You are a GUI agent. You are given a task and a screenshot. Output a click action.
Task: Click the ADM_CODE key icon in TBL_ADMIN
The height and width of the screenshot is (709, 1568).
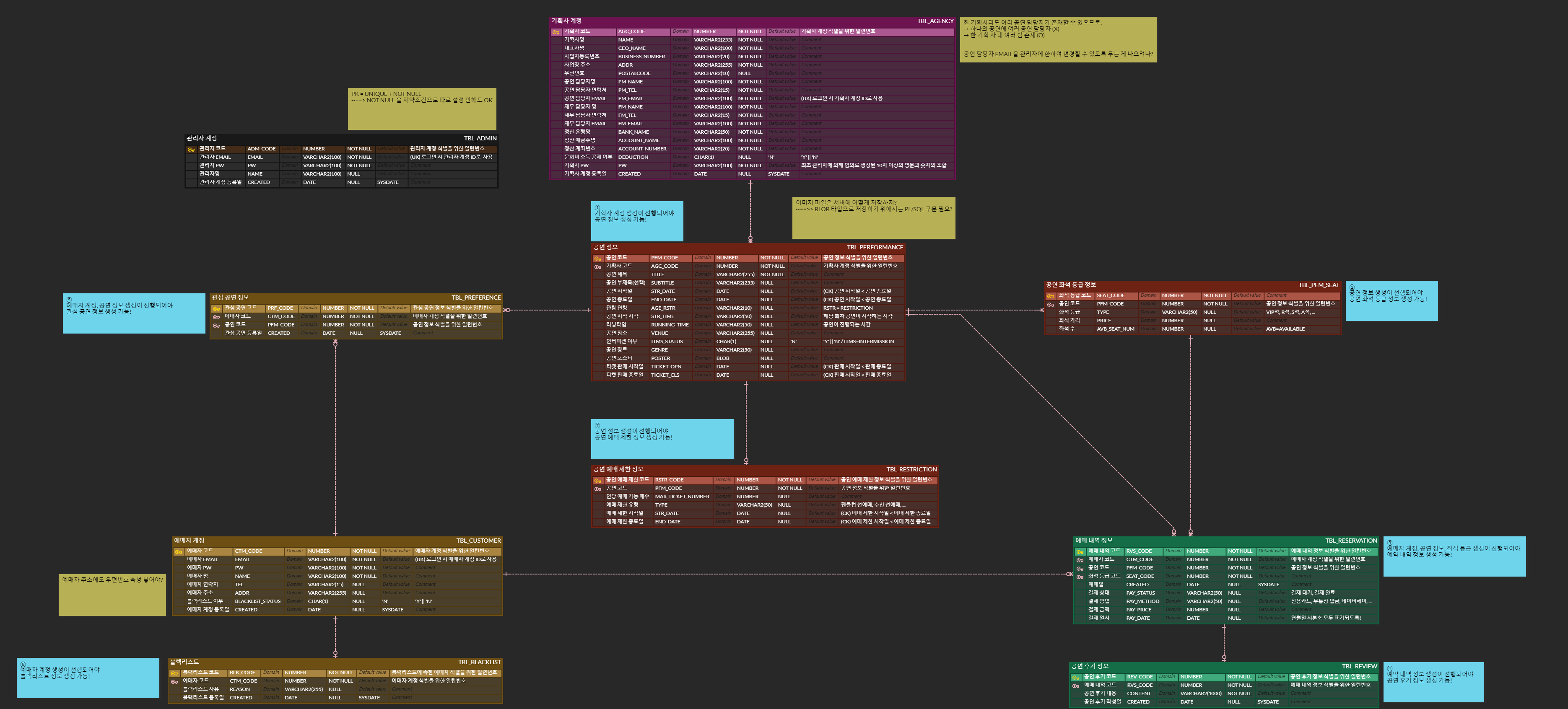click(x=191, y=149)
